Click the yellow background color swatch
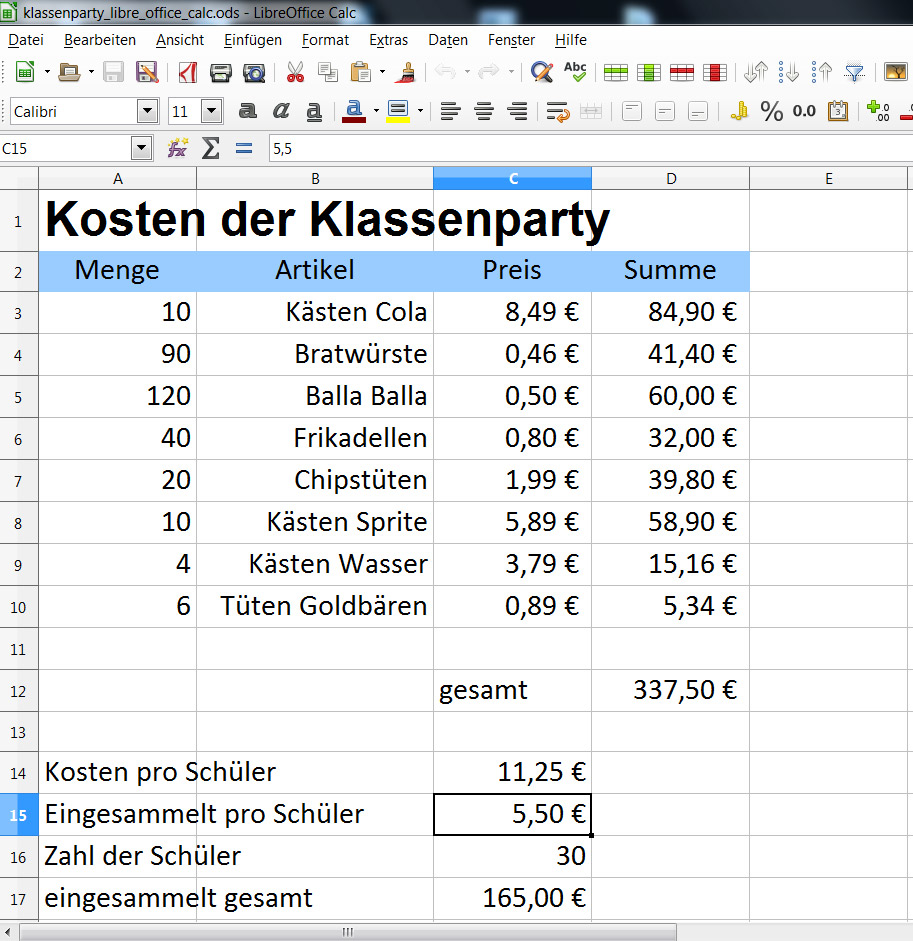 coord(397,111)
